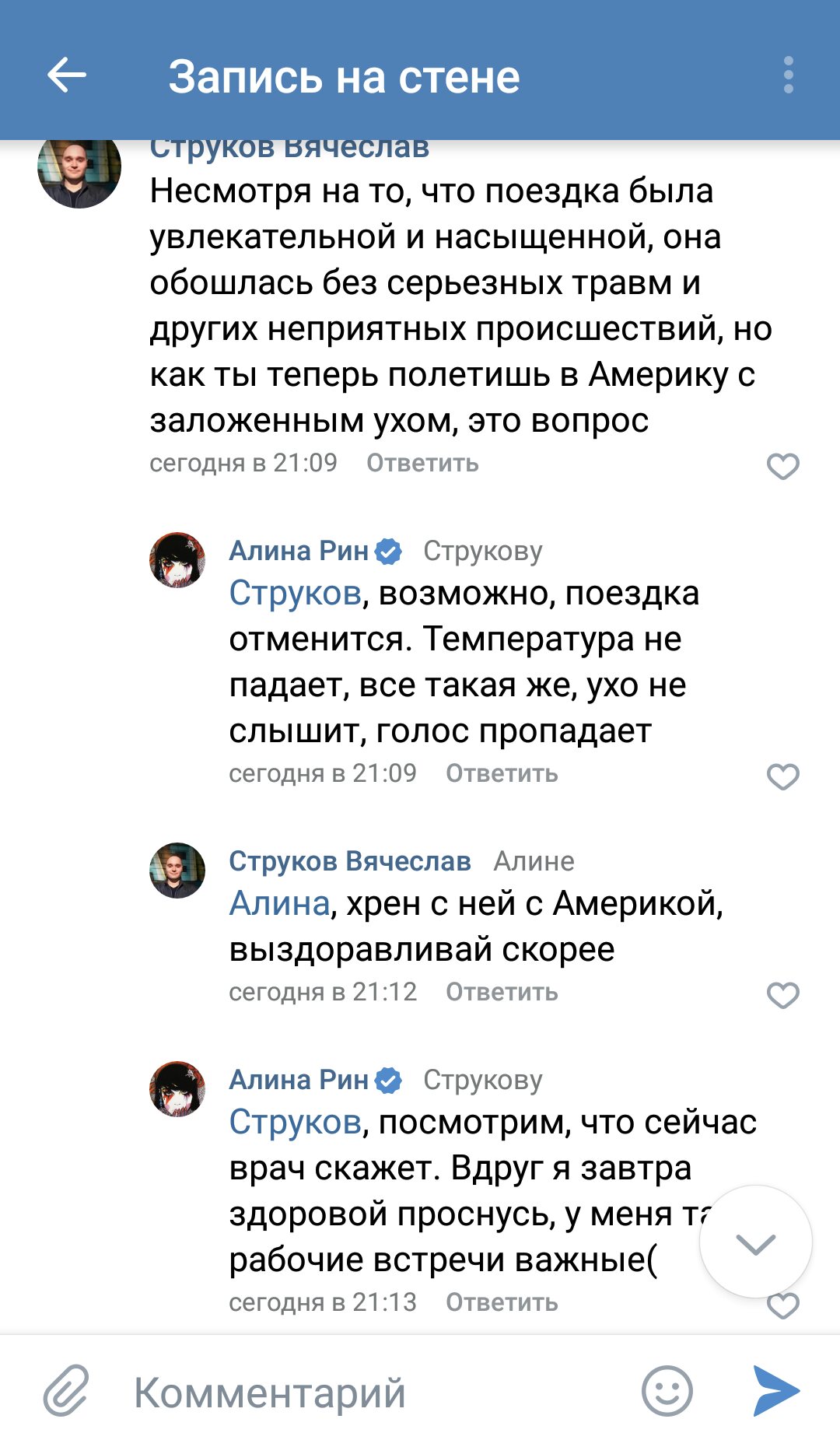840x1447 pixels.
Task: Like the comment about заложенным ухом
Action: (x=782, y=466)
